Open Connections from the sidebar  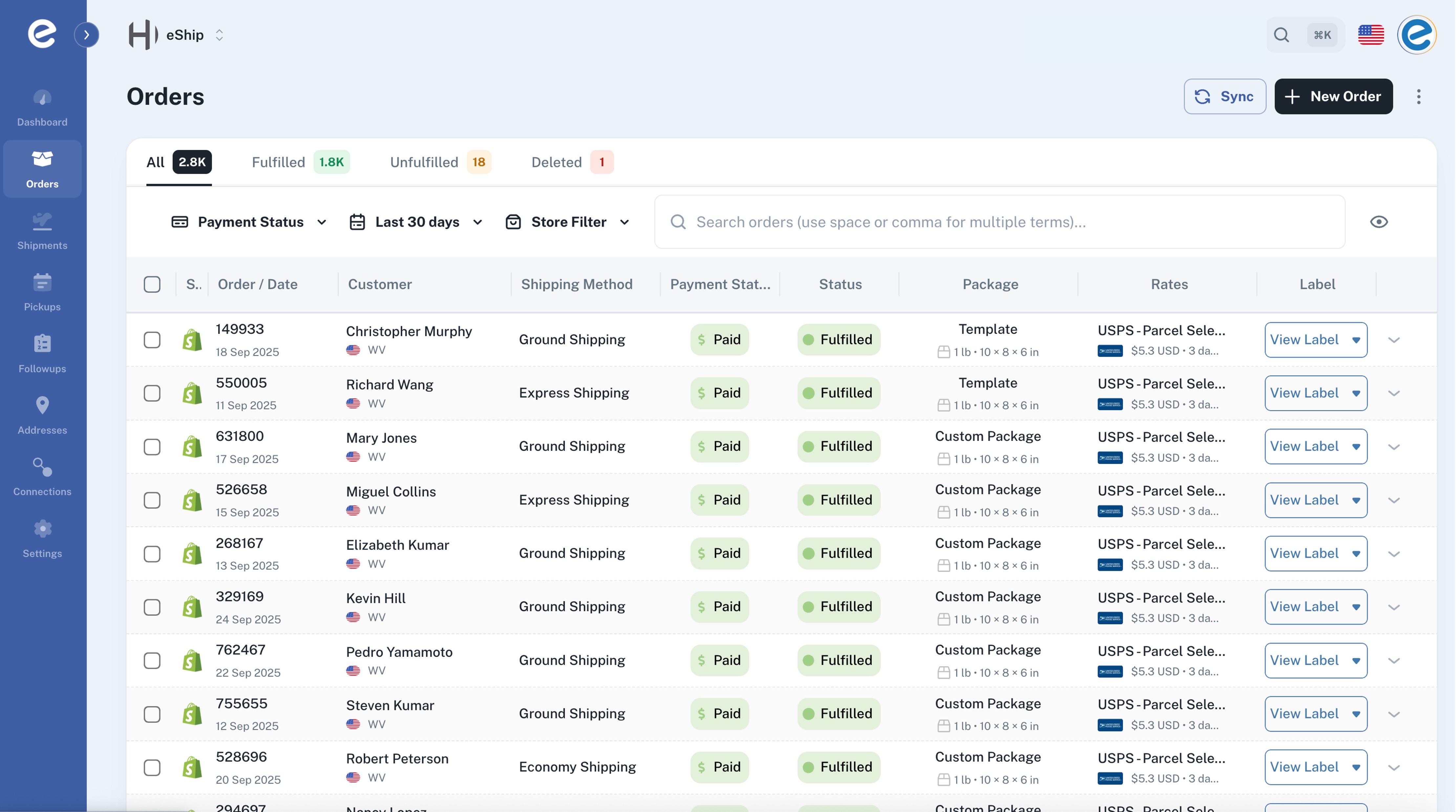click(42, 476)
